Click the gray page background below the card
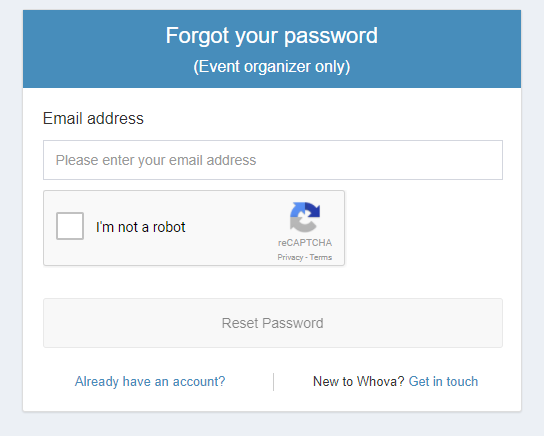The image size is (544, 436). (x=272, y=425)
